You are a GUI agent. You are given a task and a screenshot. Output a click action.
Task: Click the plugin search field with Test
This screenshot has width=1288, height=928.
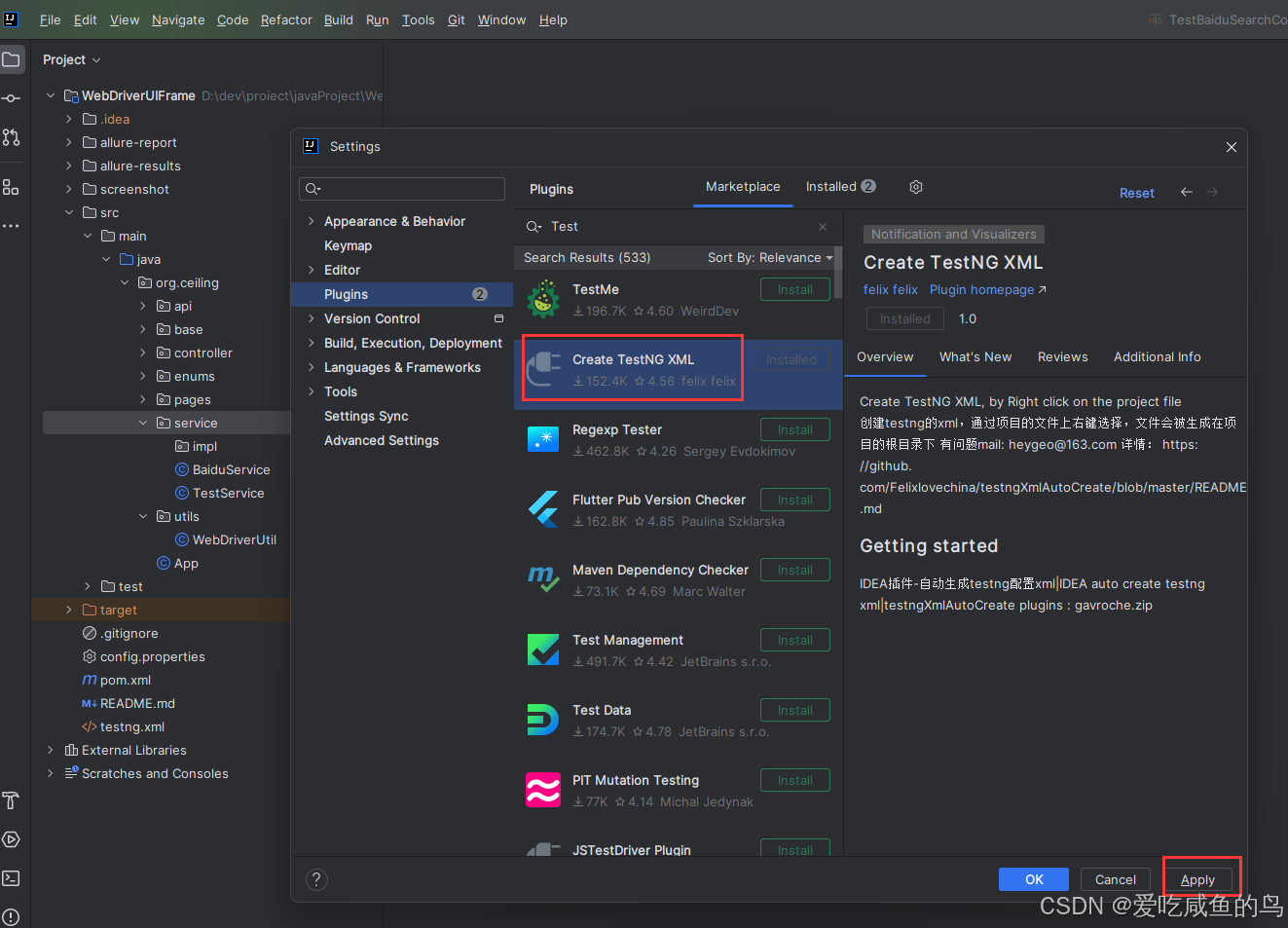tap(679, 227)
